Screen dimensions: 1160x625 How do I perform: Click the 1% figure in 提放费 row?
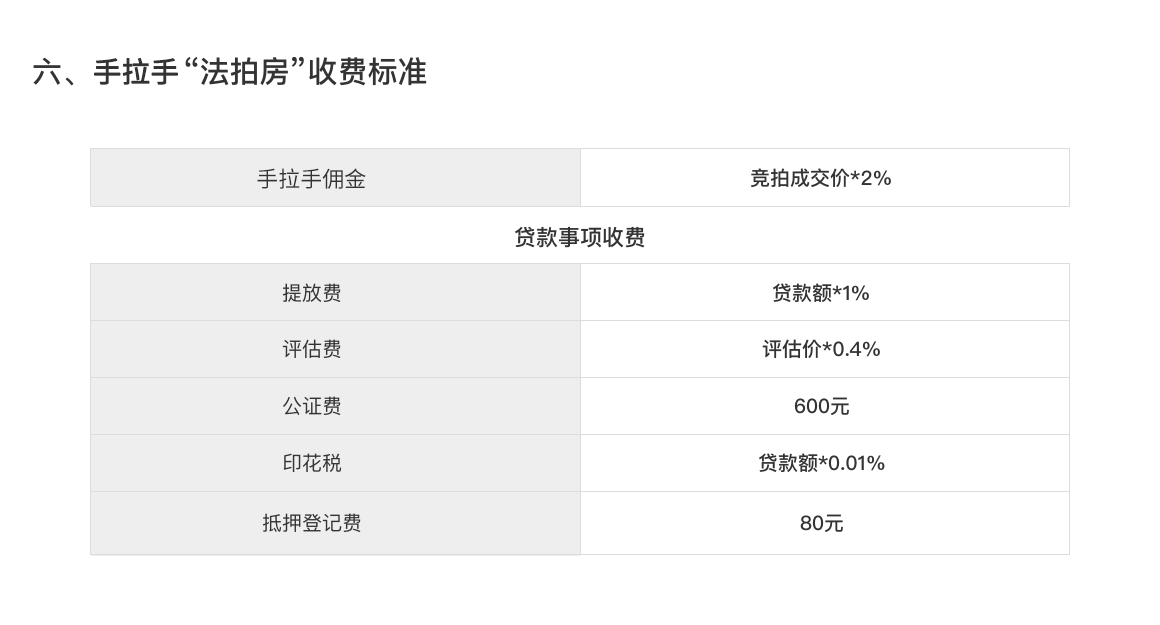coord(856,293)
